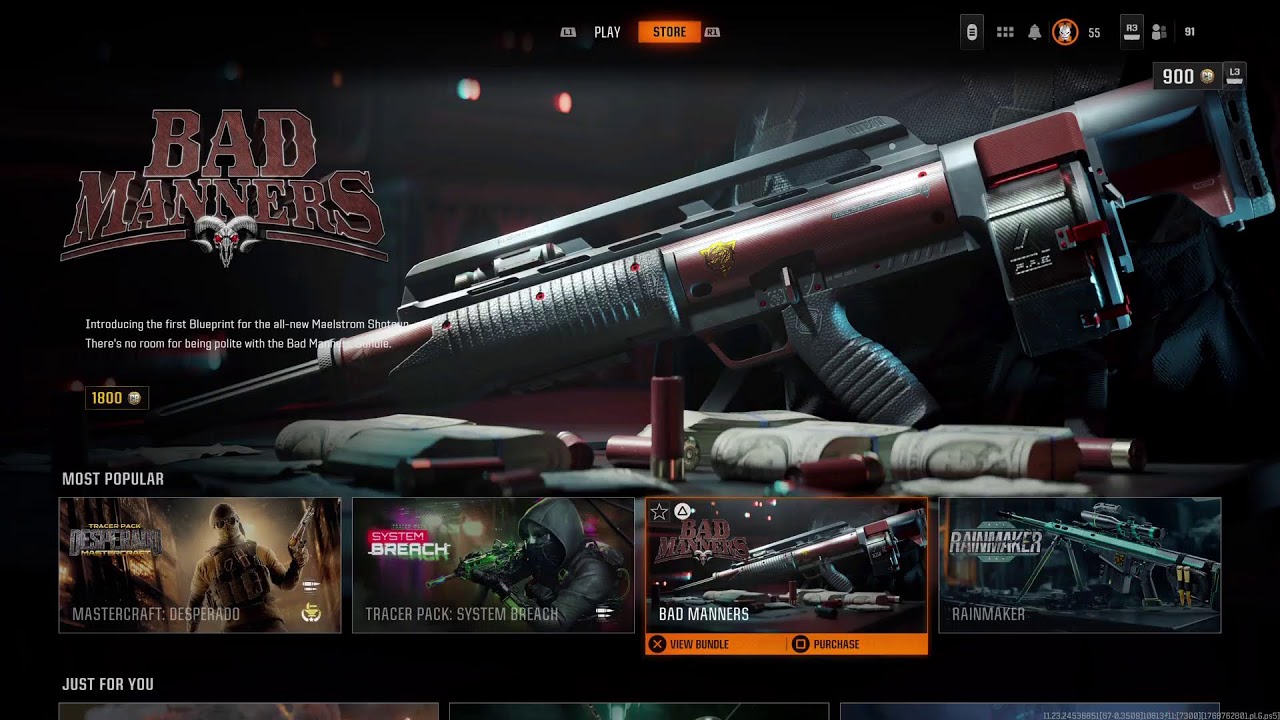Image resolution: width=1280 pixels, height=720 pixels.
Task: Click the JUST FOR YOU heading
Action: [108, 684]
